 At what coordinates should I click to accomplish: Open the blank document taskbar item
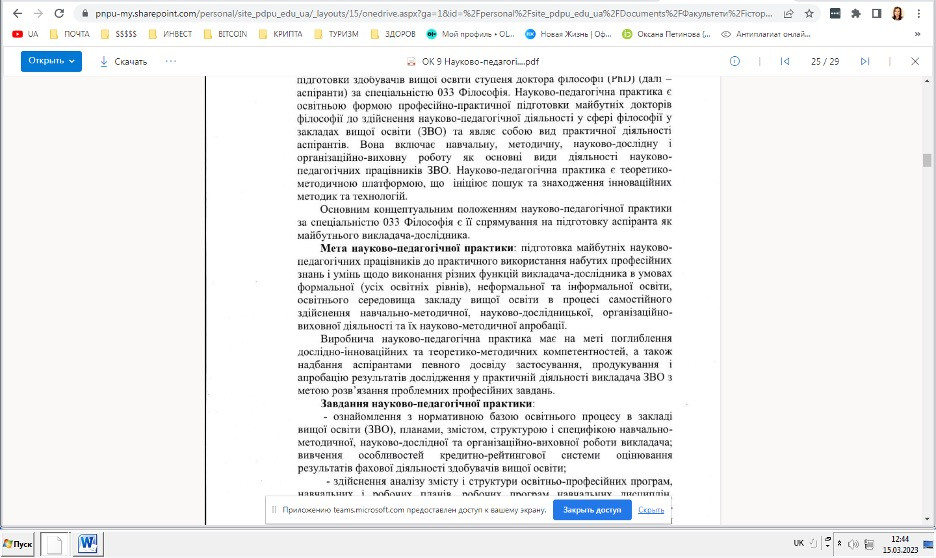click(x=54, y=544)
